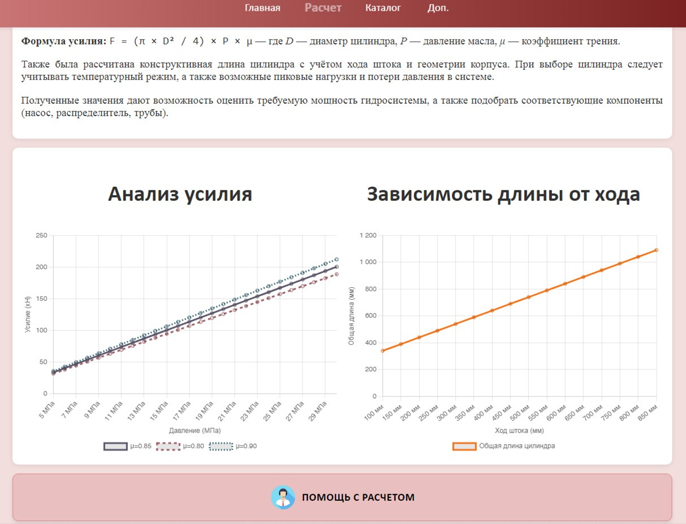Click the 100 мм tick label
This screenshot has height=524, width=686.
(x=374, y=412)
